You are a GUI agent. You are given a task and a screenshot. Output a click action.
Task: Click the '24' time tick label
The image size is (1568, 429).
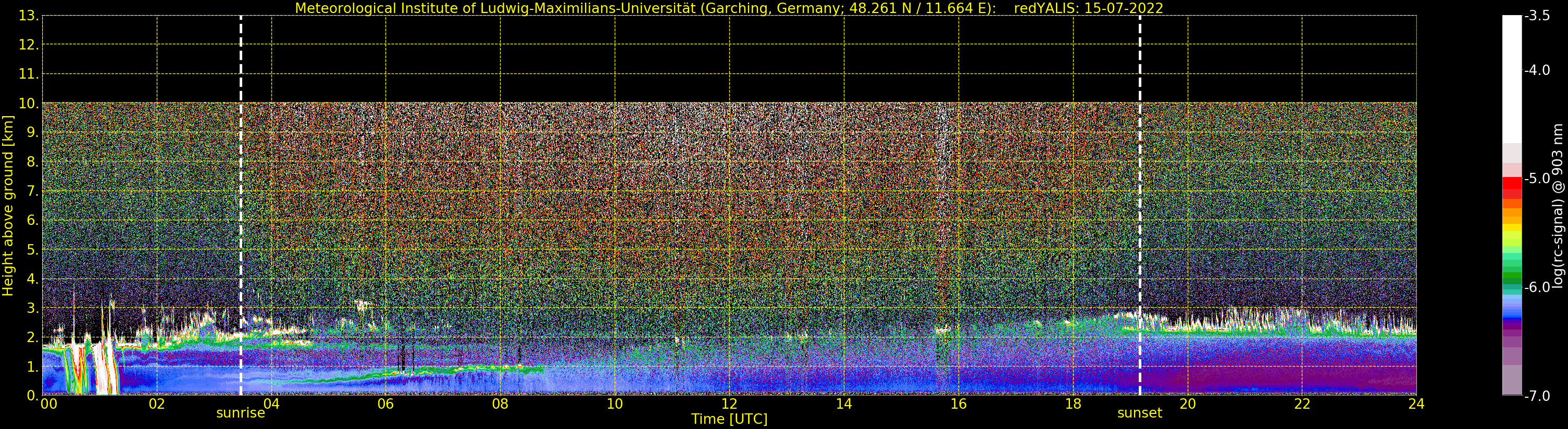point(1416,403)
